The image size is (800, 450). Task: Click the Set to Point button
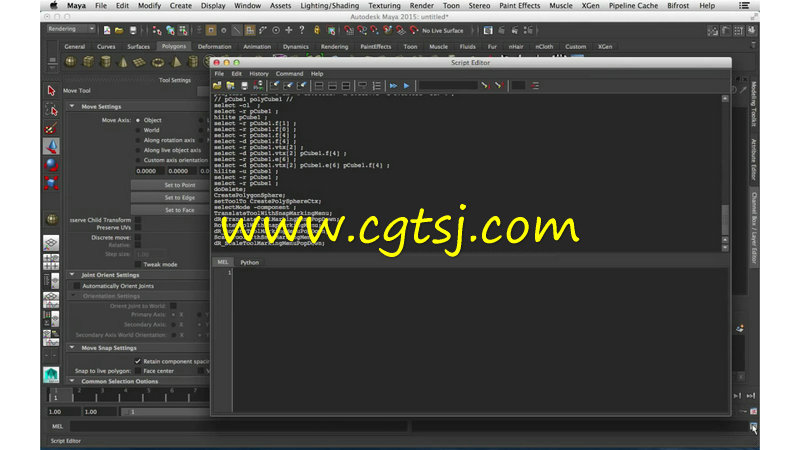click(x=170, y=185)
